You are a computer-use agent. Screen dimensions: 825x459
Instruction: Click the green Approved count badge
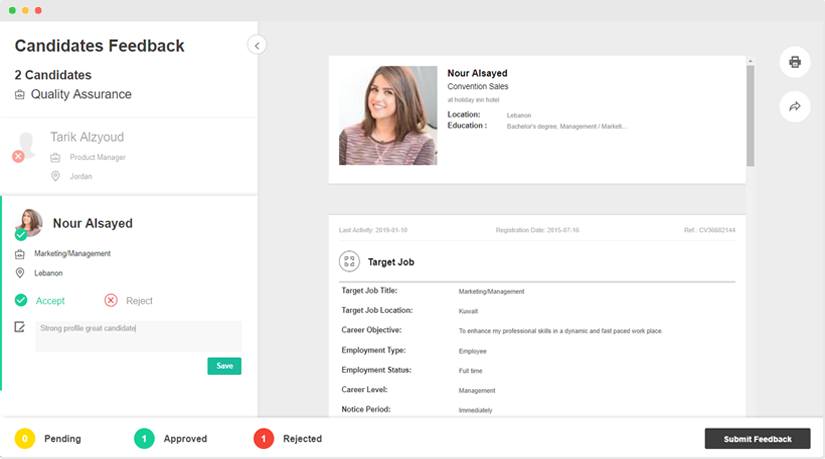pyautogui.click(x=144, y=438)
